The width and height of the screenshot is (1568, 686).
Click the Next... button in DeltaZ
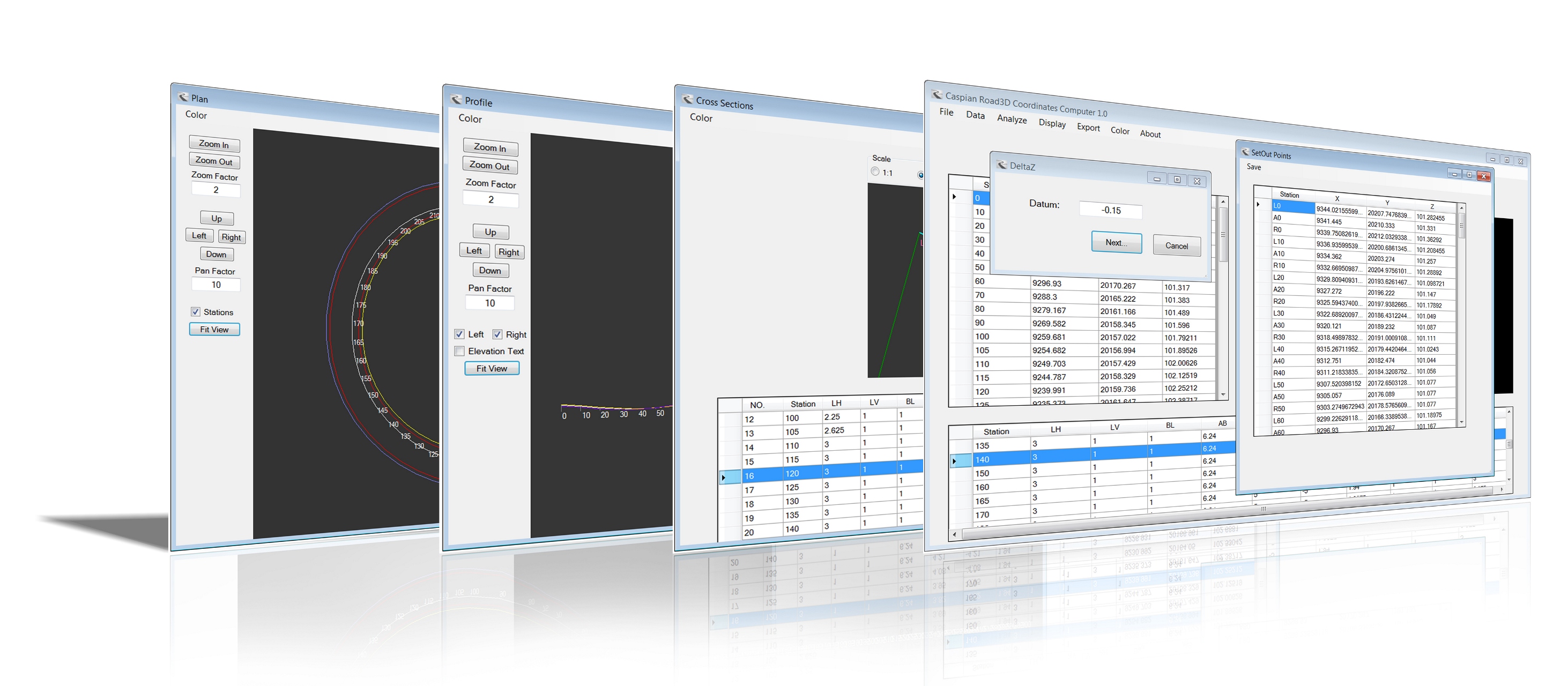(x=1116, y=242)
